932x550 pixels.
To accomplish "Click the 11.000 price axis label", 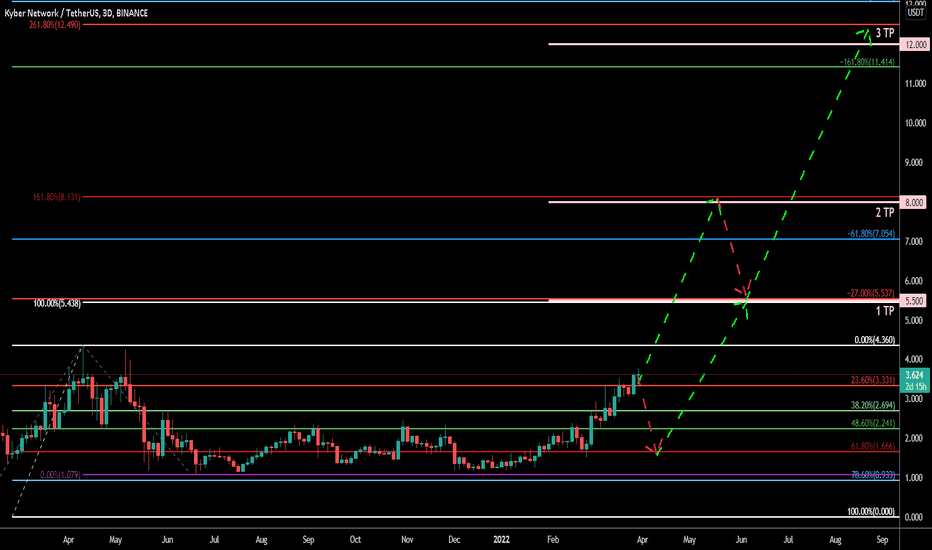I will click(x=915, y=84).
